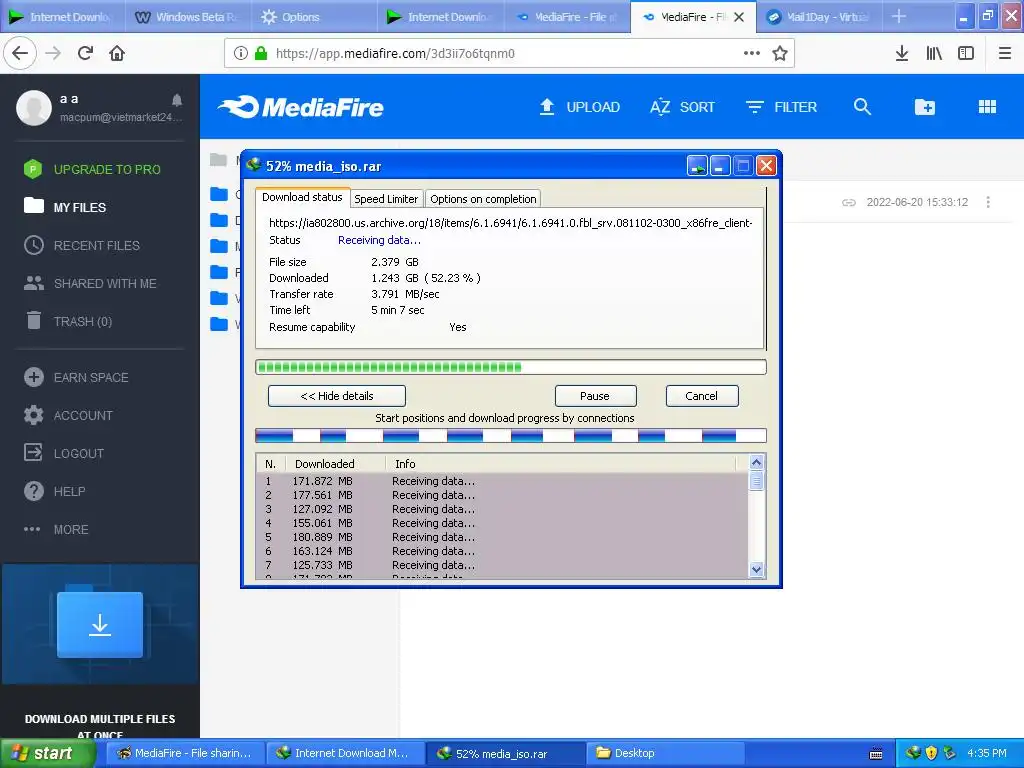Click the download box graphic in the sidebar ad
Screen dimensions: 1024x768
click(x=100, y=625)
